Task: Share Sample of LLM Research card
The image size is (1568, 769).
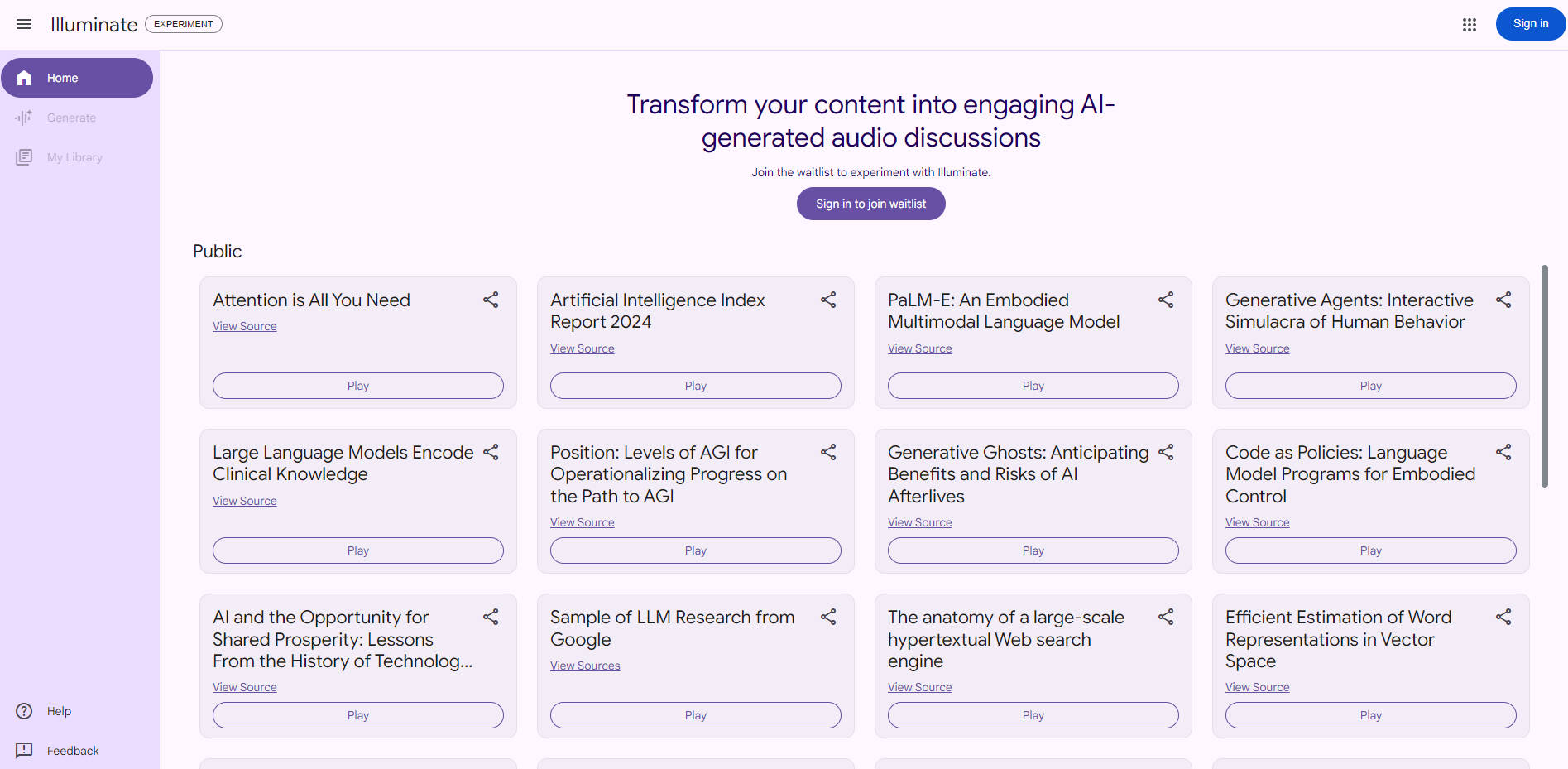Action: point(828,617)
